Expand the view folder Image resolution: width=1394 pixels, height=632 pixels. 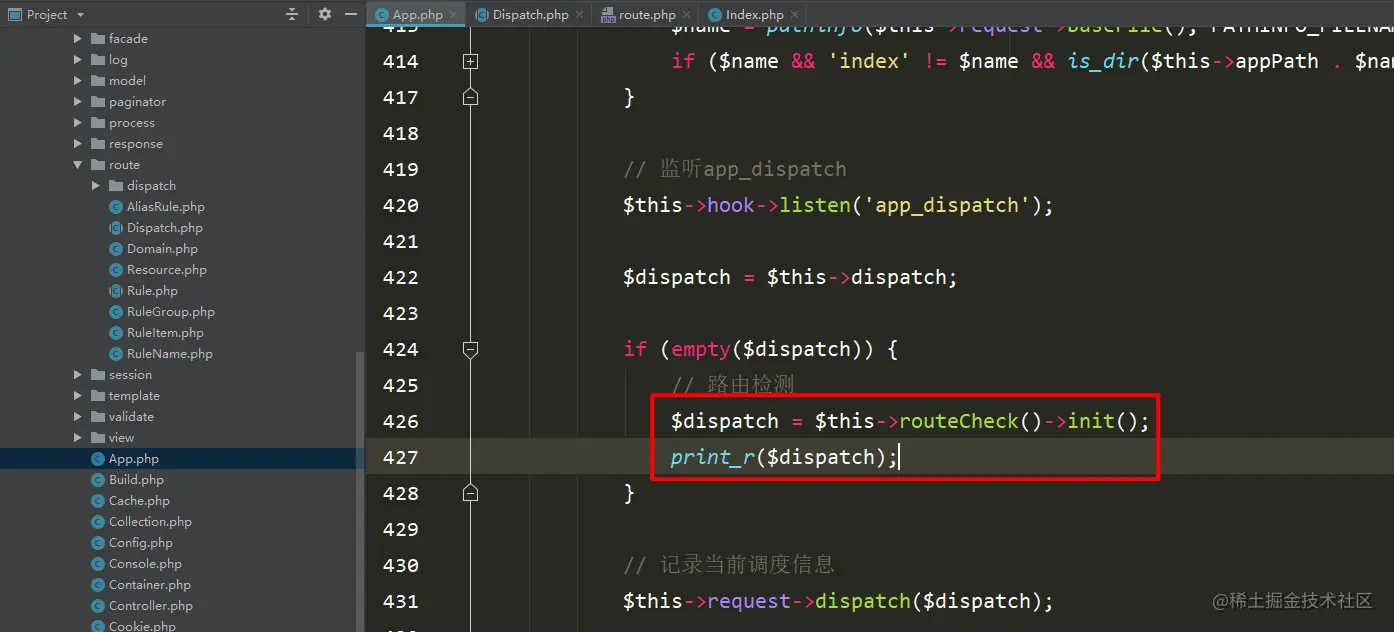78,438
